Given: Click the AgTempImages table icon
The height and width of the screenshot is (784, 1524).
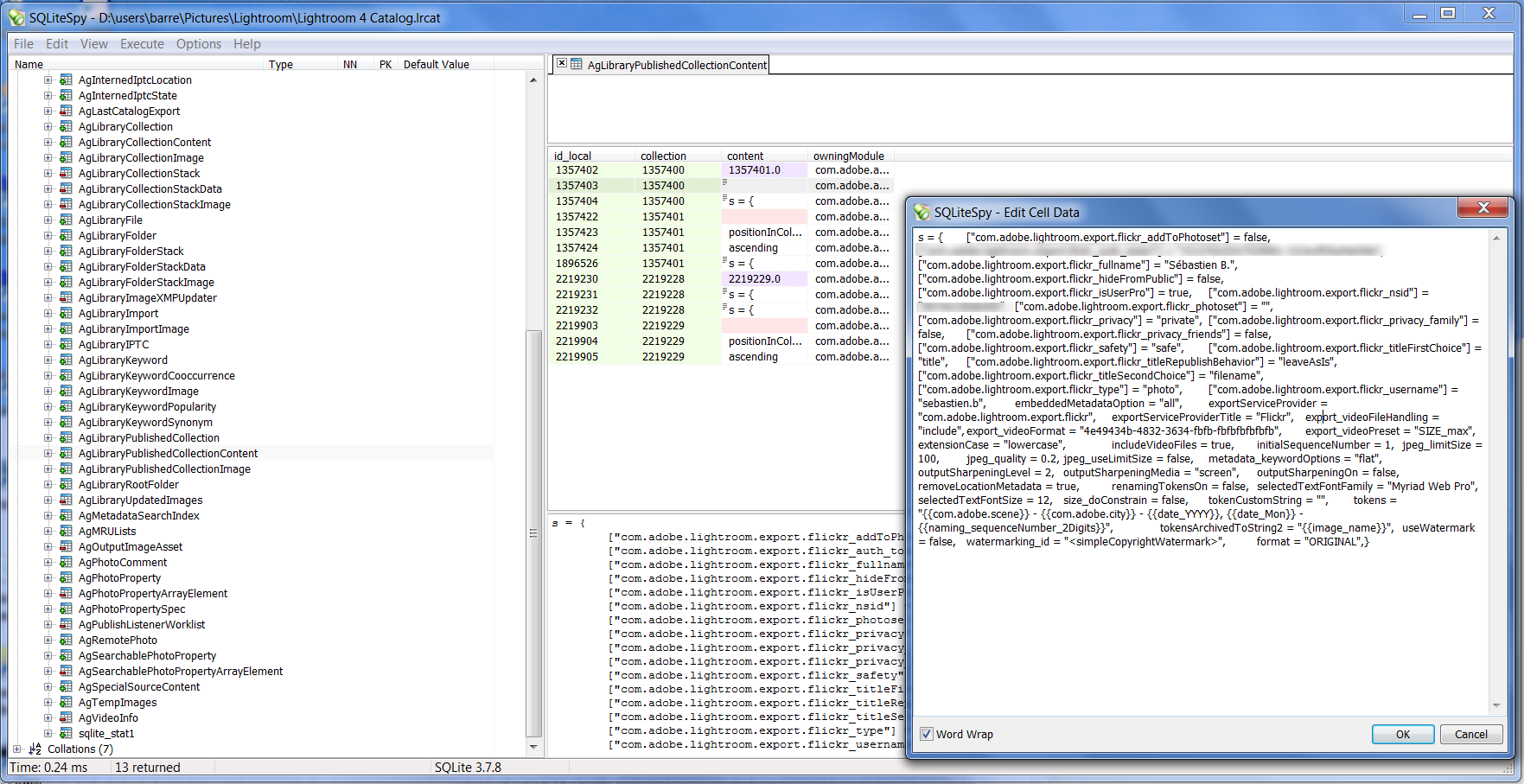Looking at the screenshot, I should (x=66, y=703).
